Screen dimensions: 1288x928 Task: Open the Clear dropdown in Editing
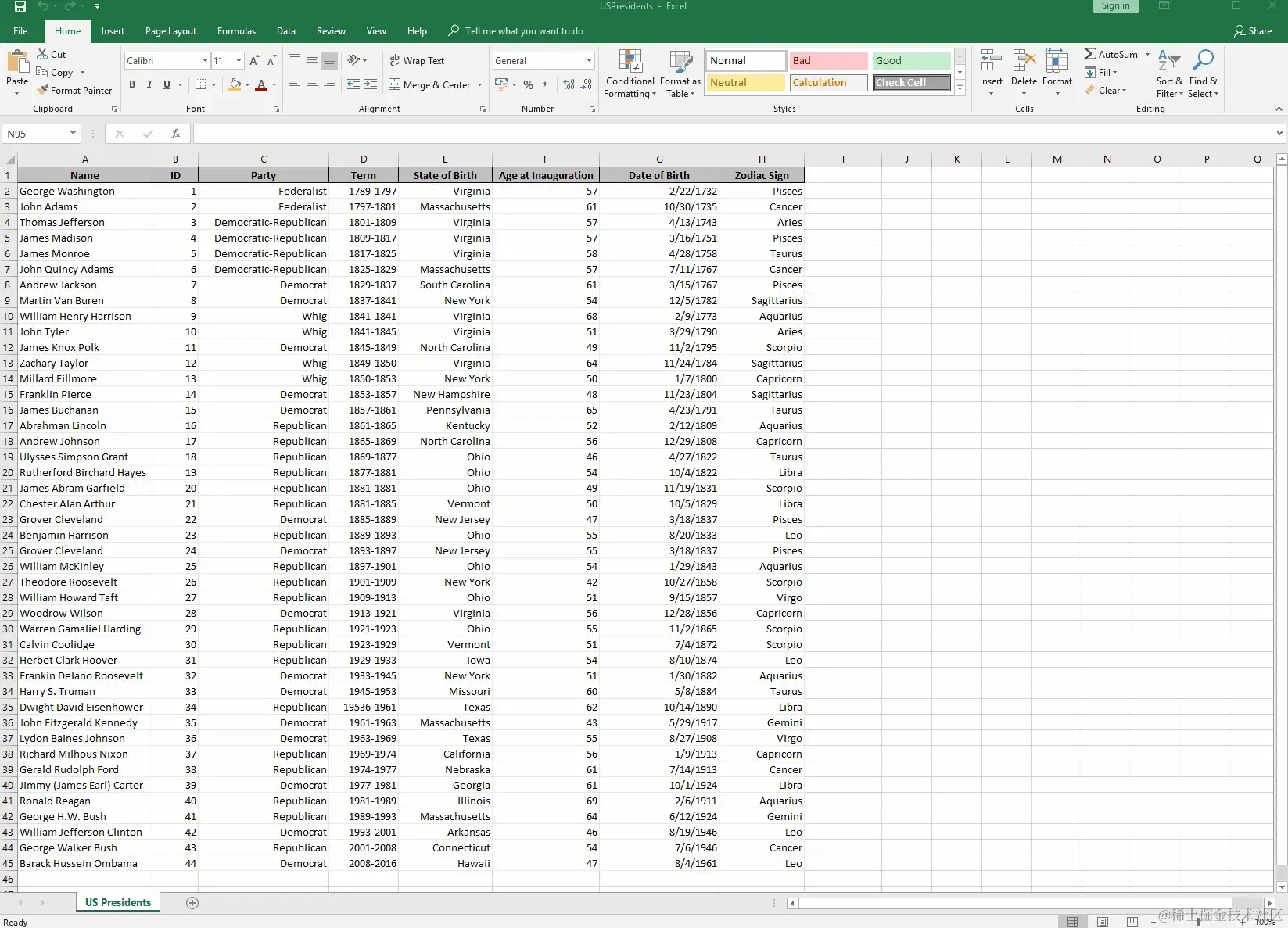tap(1106, 91)
